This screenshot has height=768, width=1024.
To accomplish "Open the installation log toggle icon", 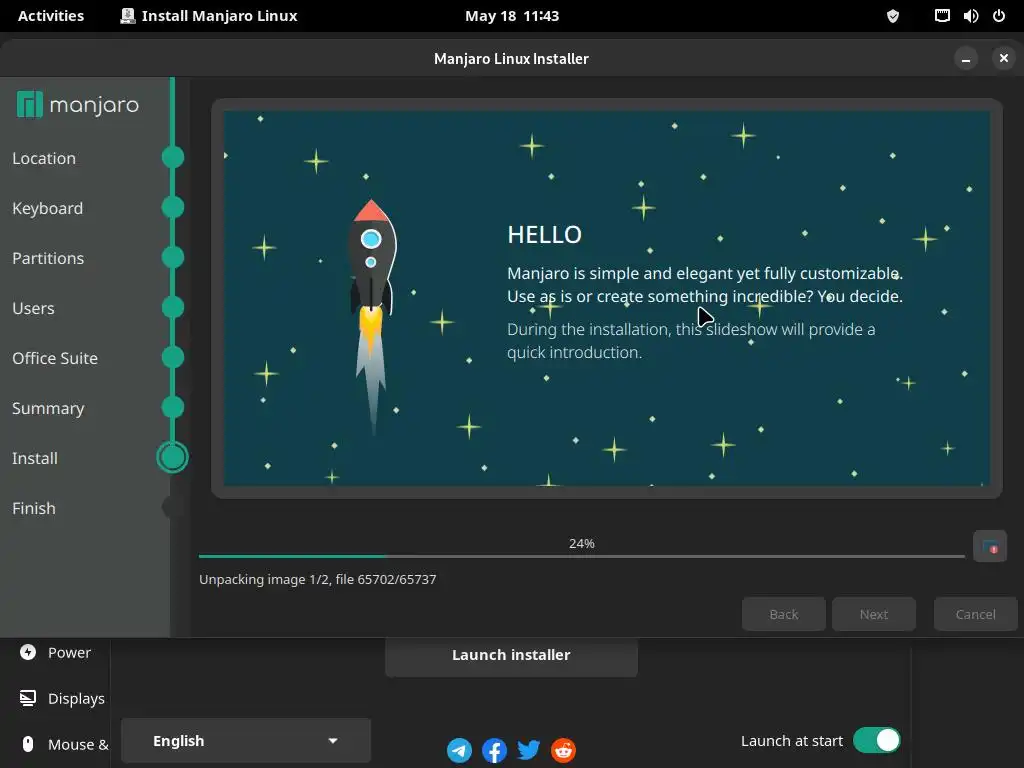I will [990, 547].
